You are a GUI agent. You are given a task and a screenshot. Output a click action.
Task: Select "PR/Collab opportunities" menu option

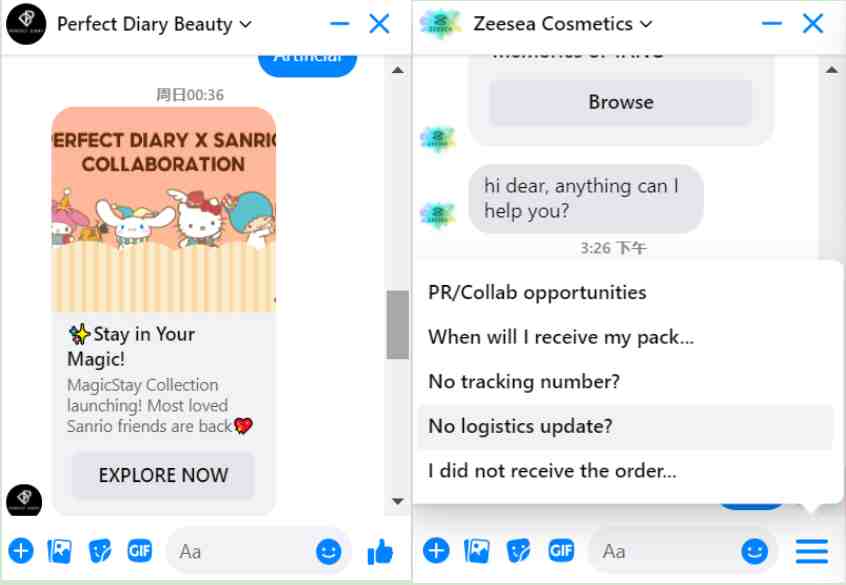click(x=626, y=292)
